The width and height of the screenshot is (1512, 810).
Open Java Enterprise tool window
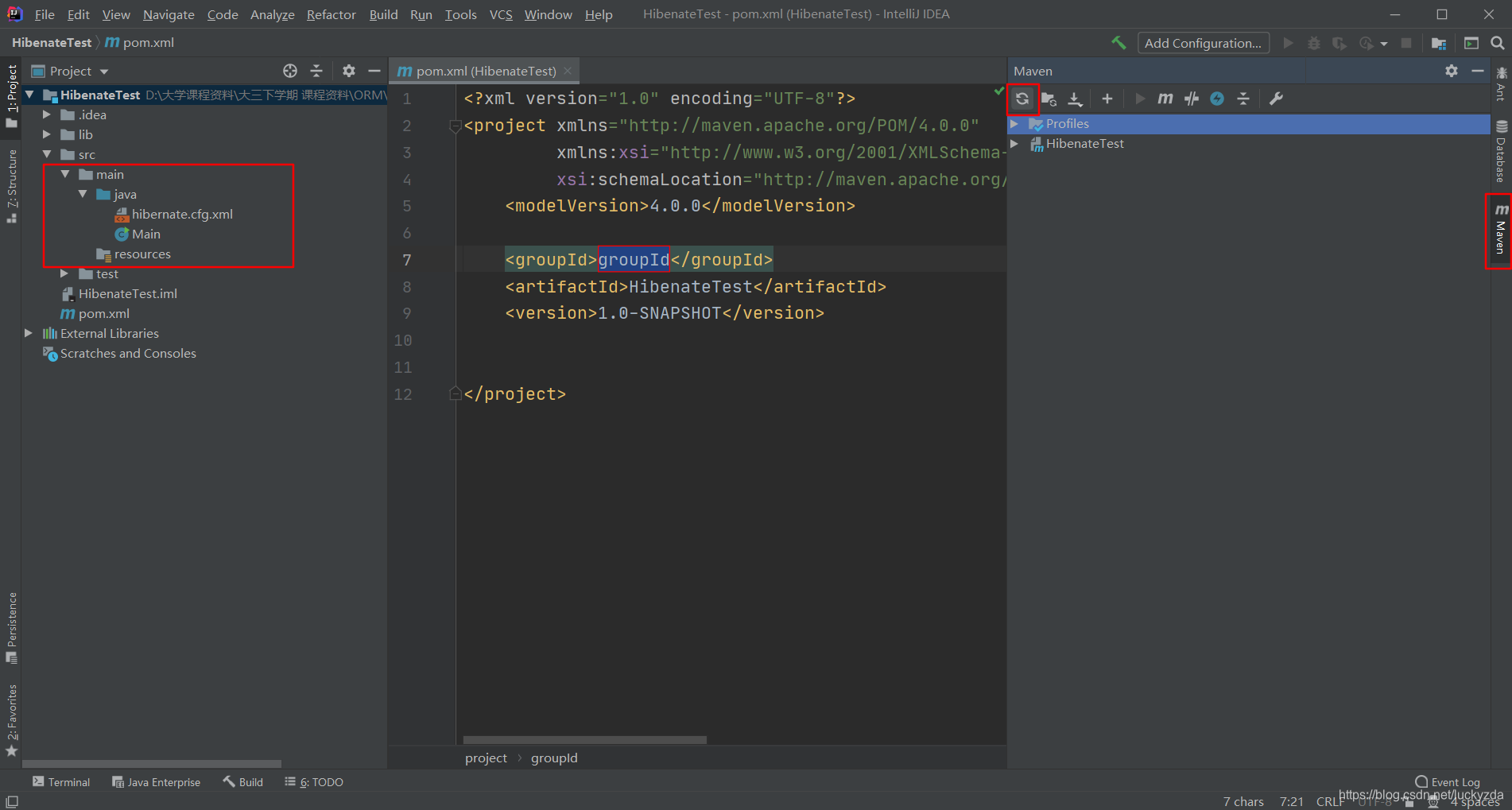pos(157,782)
